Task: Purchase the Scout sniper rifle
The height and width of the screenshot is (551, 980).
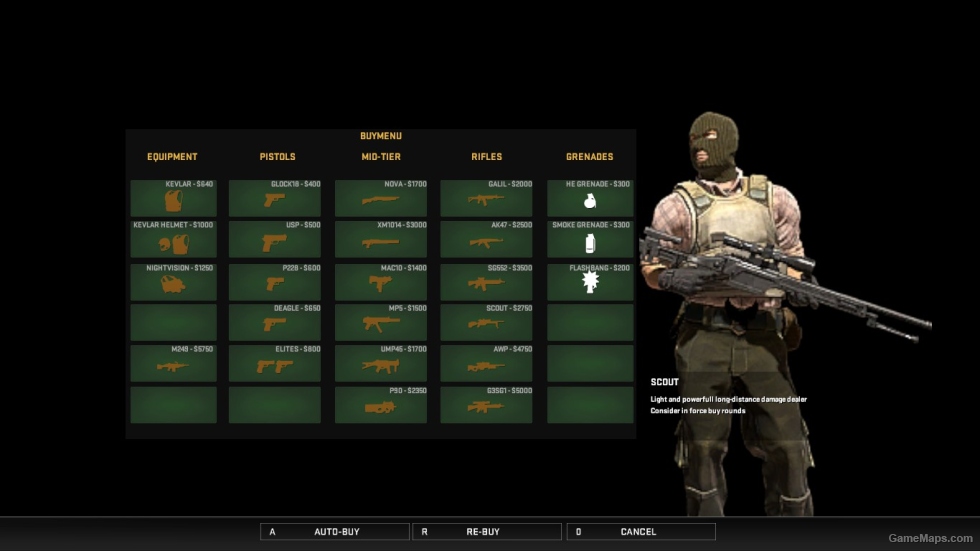Action: coord(486,322)
